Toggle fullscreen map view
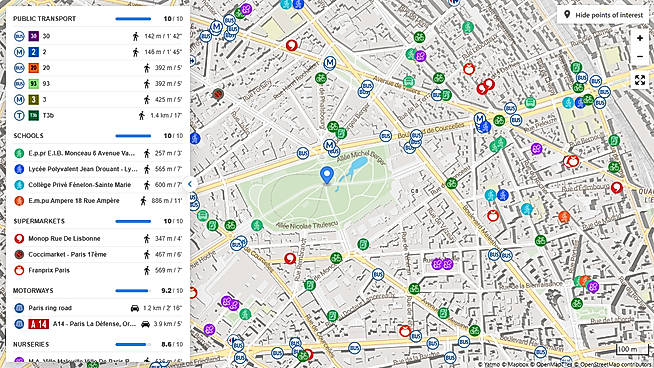Viewport: 654px width, 368px height. [x=640, y=80]
